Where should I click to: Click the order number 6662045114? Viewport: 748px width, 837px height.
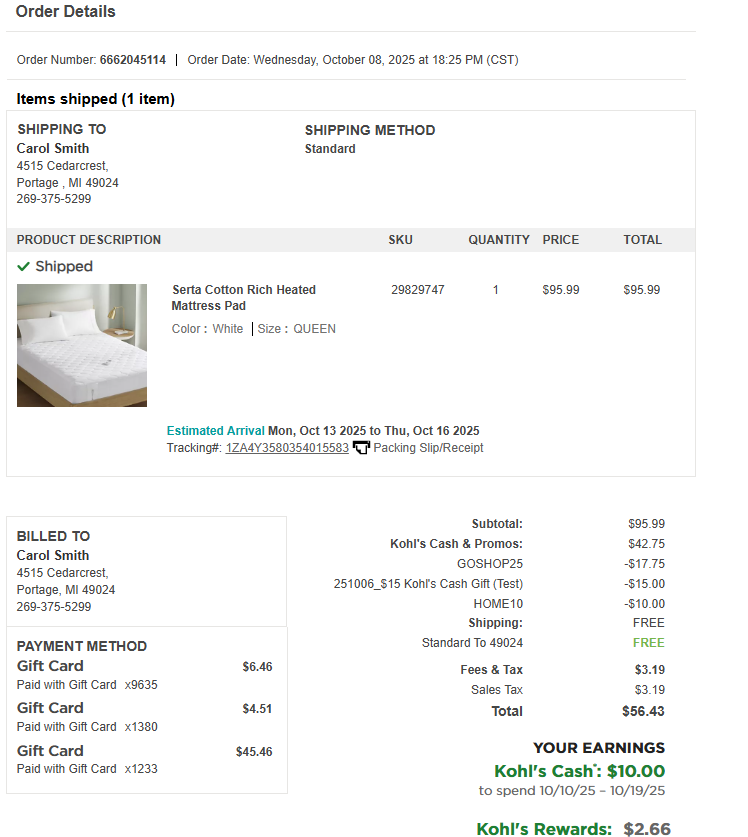(133, 60)
